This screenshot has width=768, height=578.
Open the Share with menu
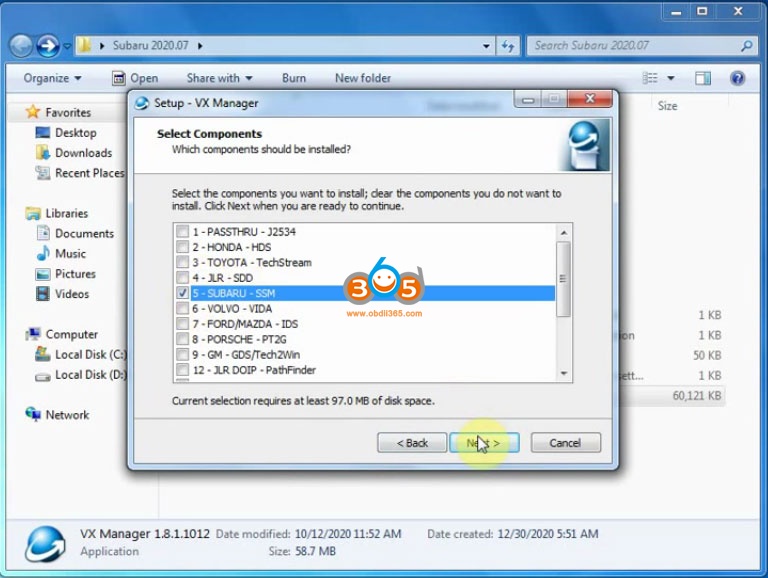click(x=219, y=78)
